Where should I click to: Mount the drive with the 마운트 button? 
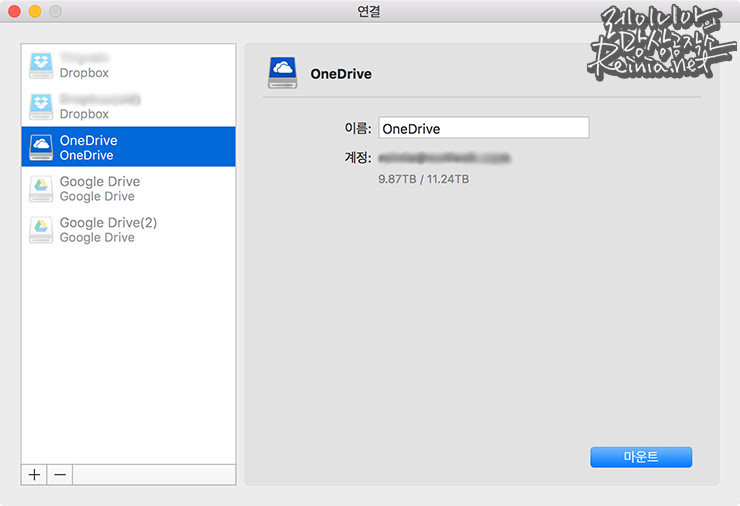click(x=641, y=457)
